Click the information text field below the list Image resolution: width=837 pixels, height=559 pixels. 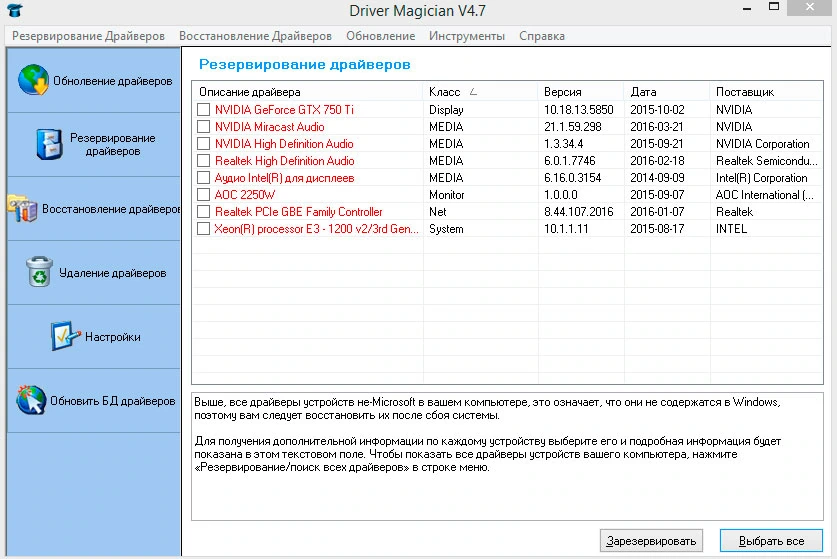[x=507, y=456]
